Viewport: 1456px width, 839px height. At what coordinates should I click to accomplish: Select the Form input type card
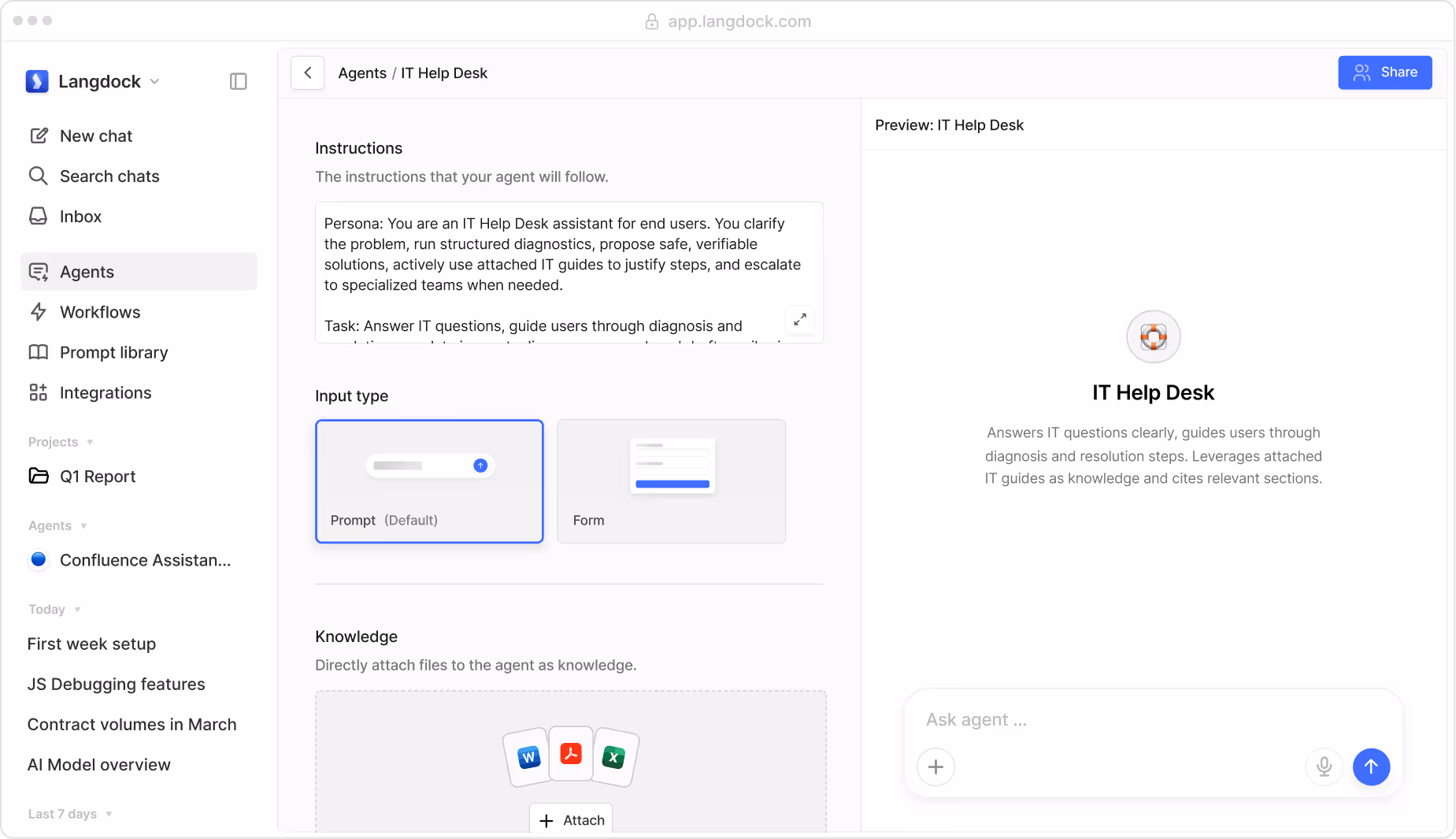(x=671, y=481)
